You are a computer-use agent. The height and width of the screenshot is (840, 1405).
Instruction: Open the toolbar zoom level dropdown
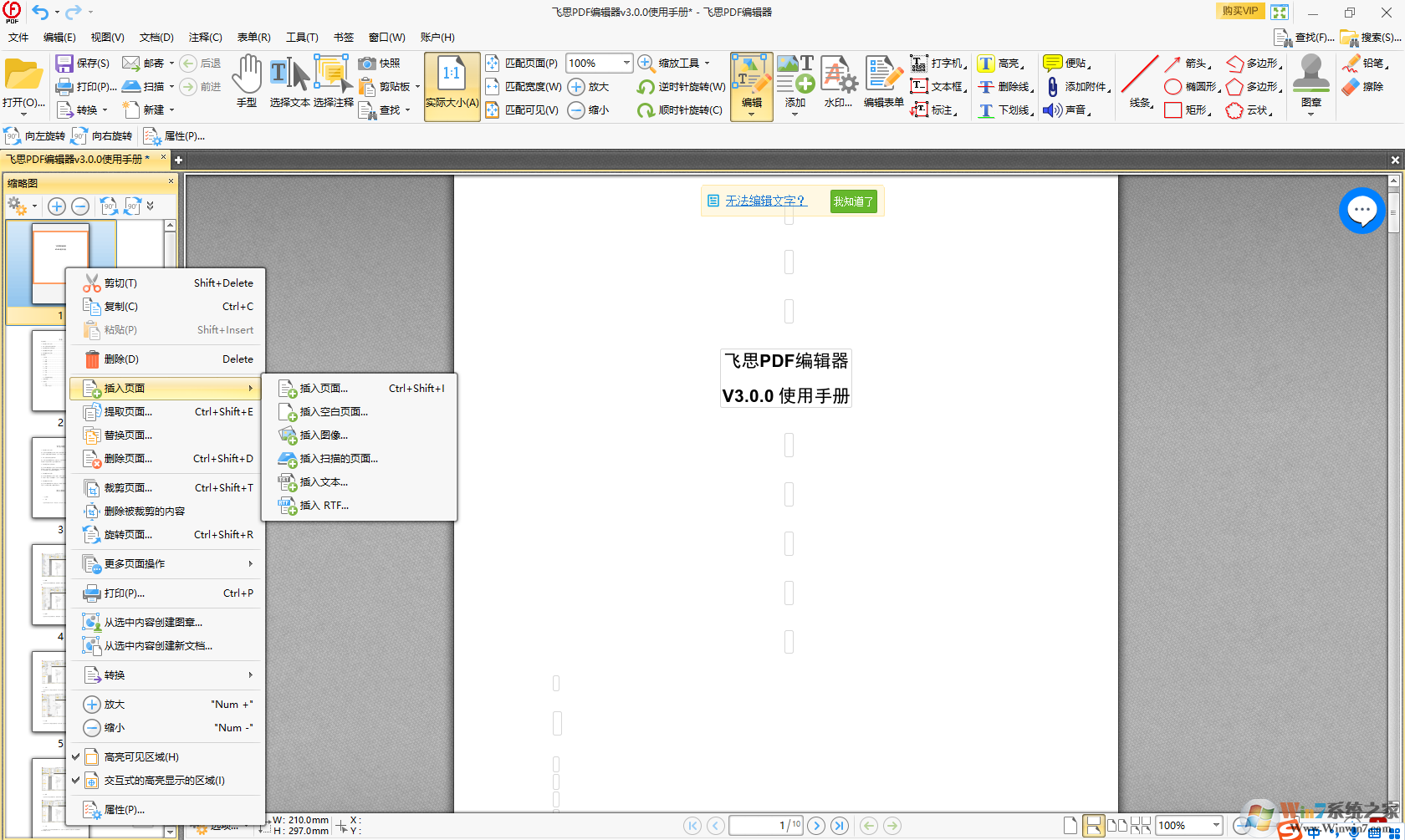(626, 63)
